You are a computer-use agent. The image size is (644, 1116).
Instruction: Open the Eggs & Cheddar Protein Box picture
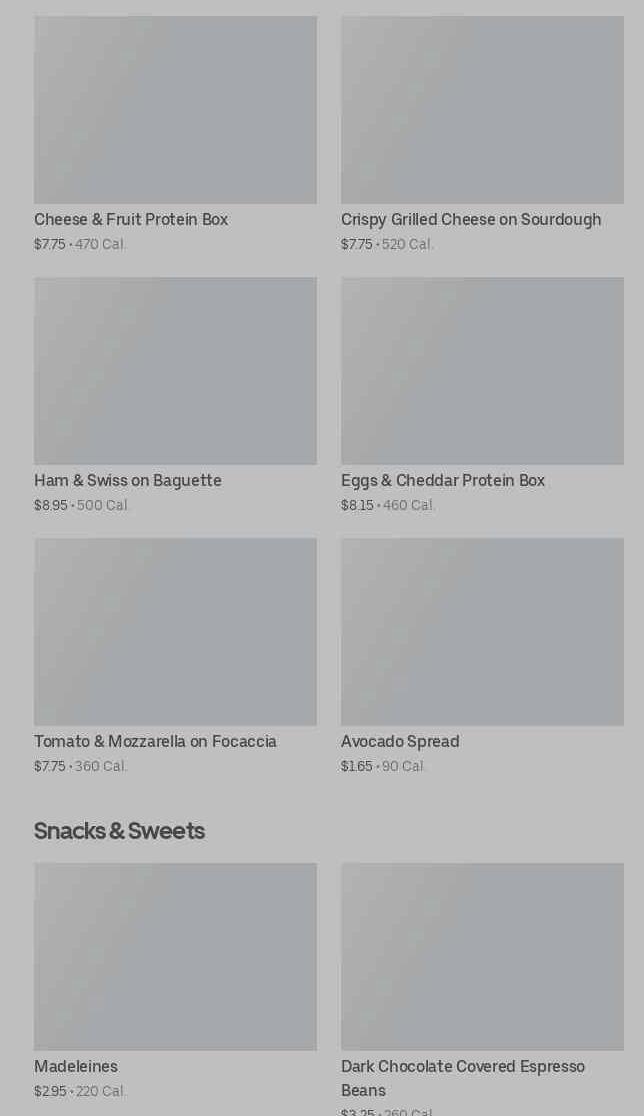482,370
